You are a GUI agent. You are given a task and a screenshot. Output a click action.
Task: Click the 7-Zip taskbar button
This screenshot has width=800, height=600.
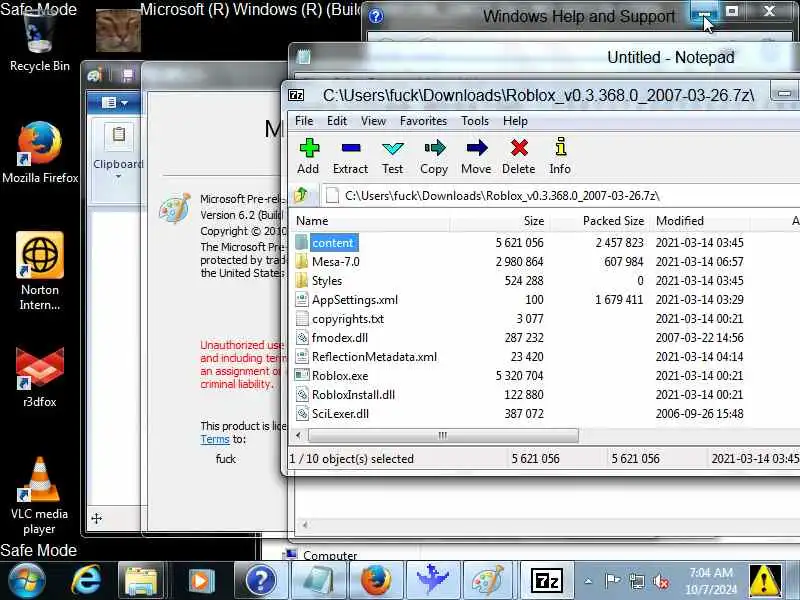pos(546,580)
